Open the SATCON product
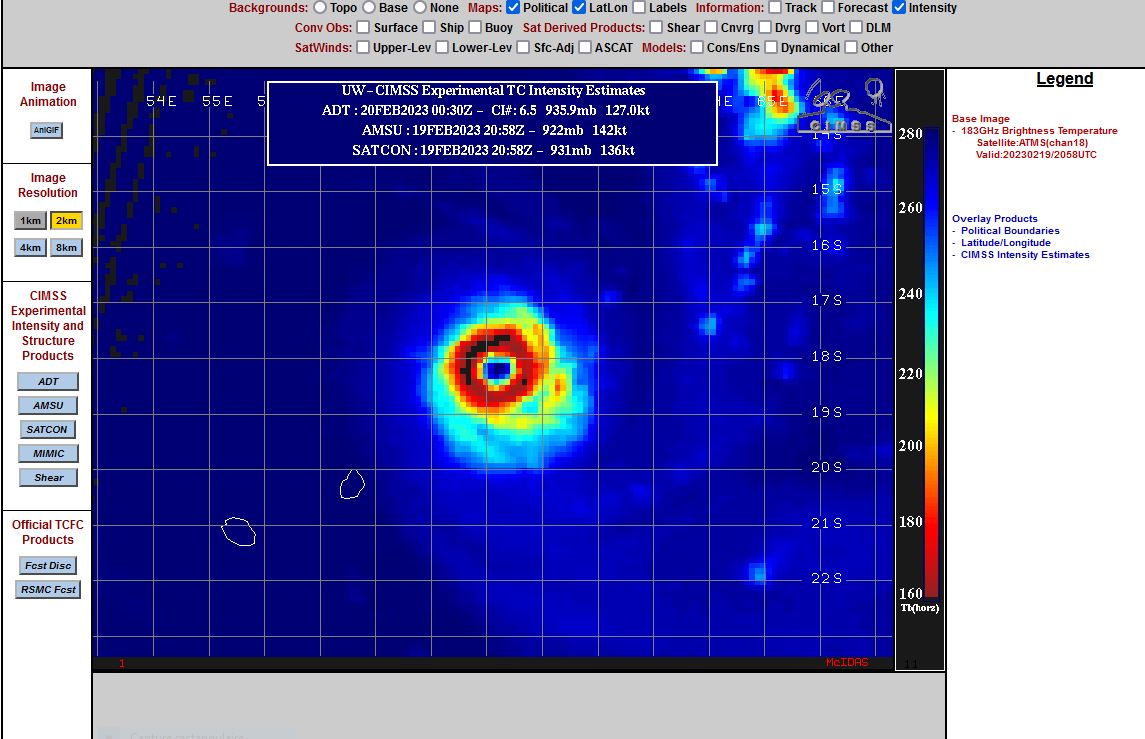This screenshot has height=739, width=1145. coord(48,429)
